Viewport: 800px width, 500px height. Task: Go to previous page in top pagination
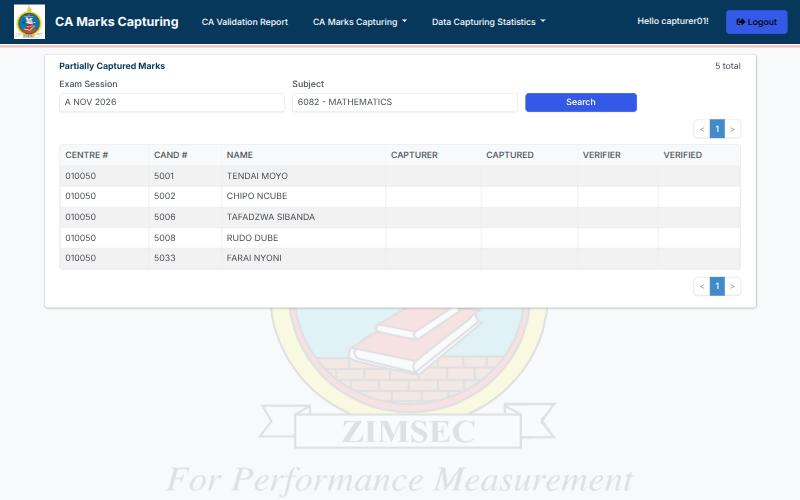pos(702,129)
